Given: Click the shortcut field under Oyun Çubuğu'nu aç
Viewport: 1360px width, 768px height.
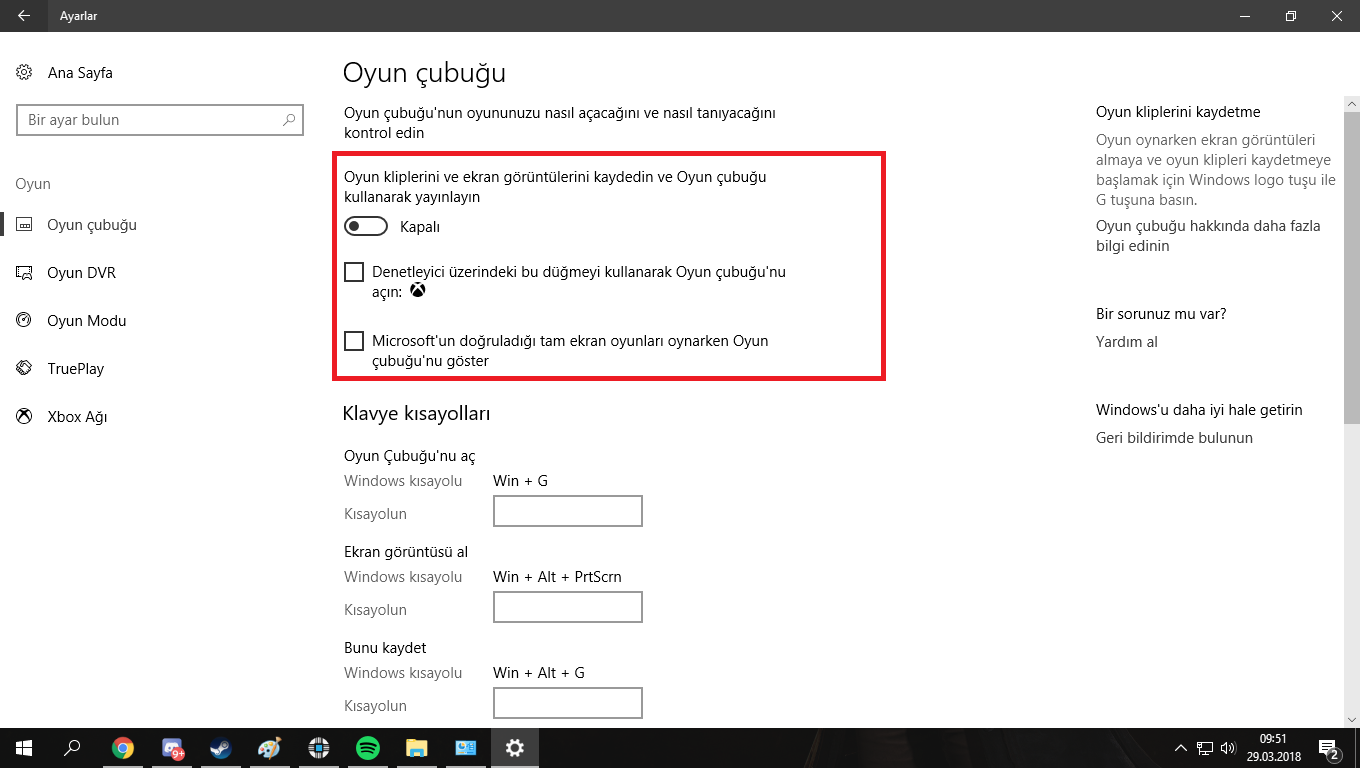Looking at the screenshot, I should click(x=568, y=511).
